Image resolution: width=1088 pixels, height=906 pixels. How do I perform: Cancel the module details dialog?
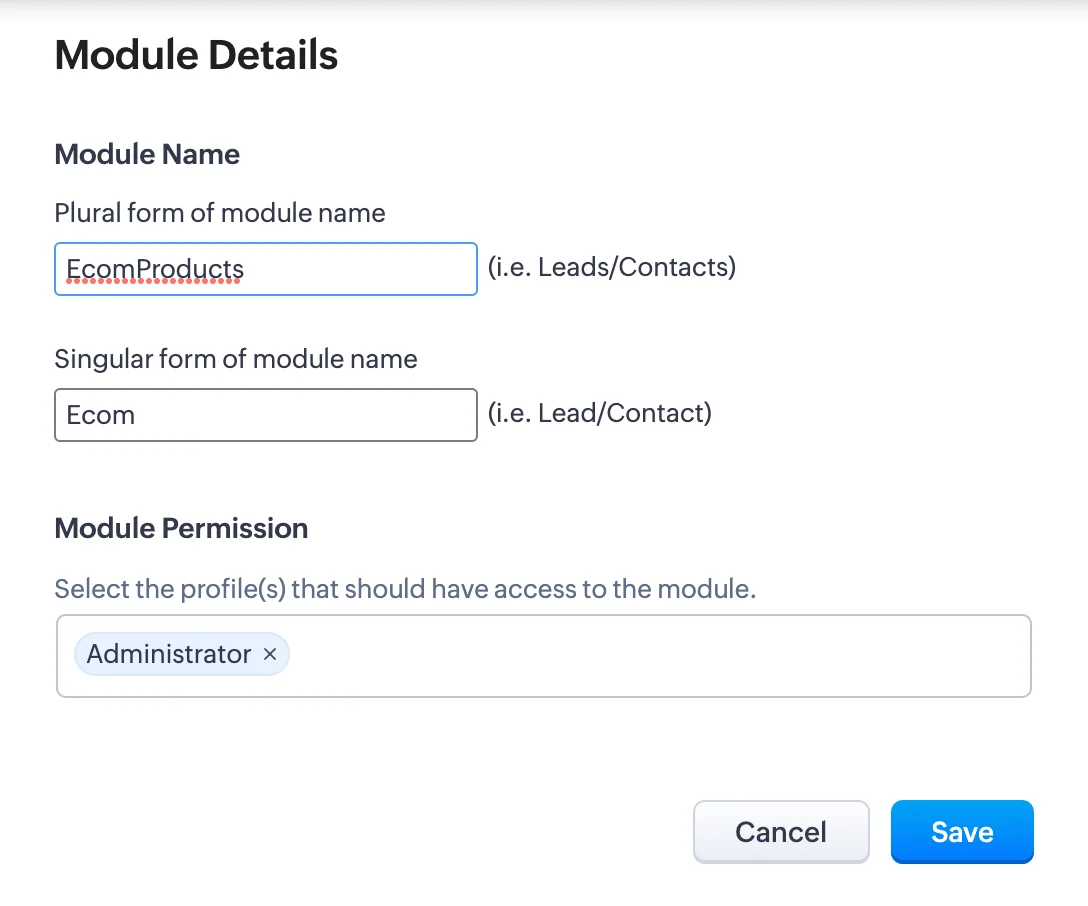[x=781, y=832]
